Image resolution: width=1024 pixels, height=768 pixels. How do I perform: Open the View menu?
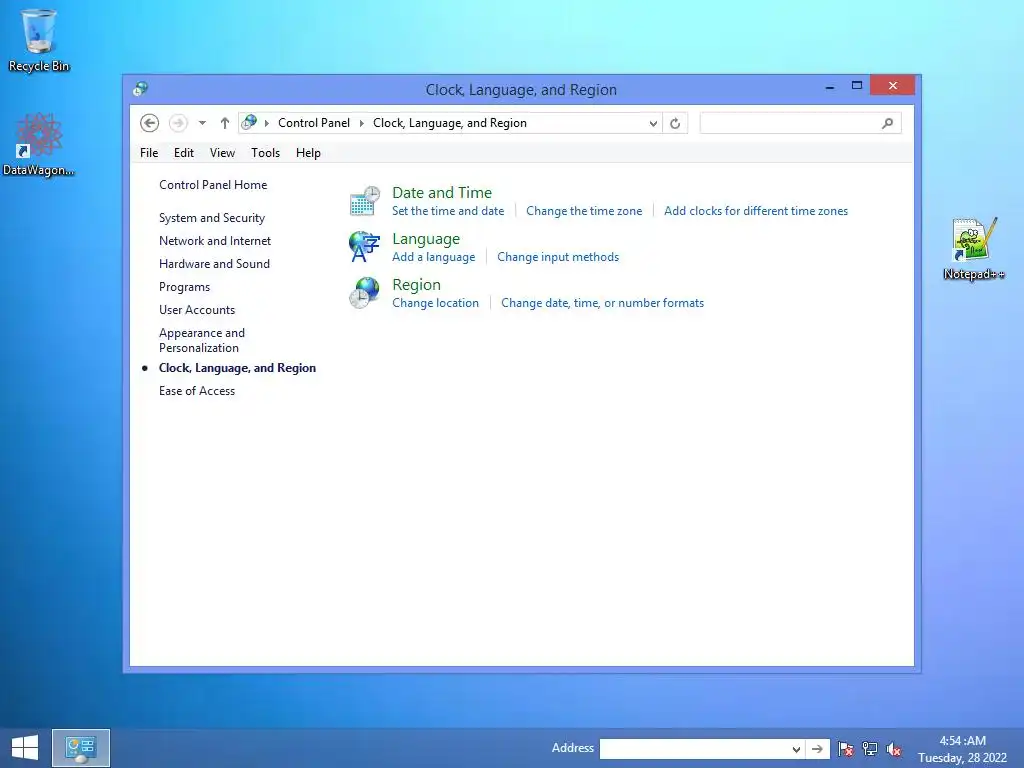coord(222,153)
